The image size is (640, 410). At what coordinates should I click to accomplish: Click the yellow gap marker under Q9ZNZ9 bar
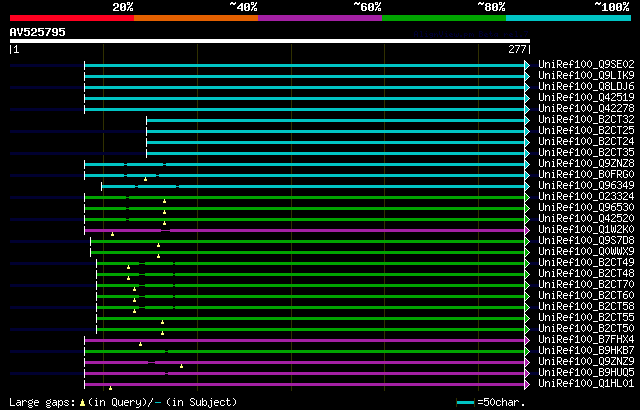point(181,366)
